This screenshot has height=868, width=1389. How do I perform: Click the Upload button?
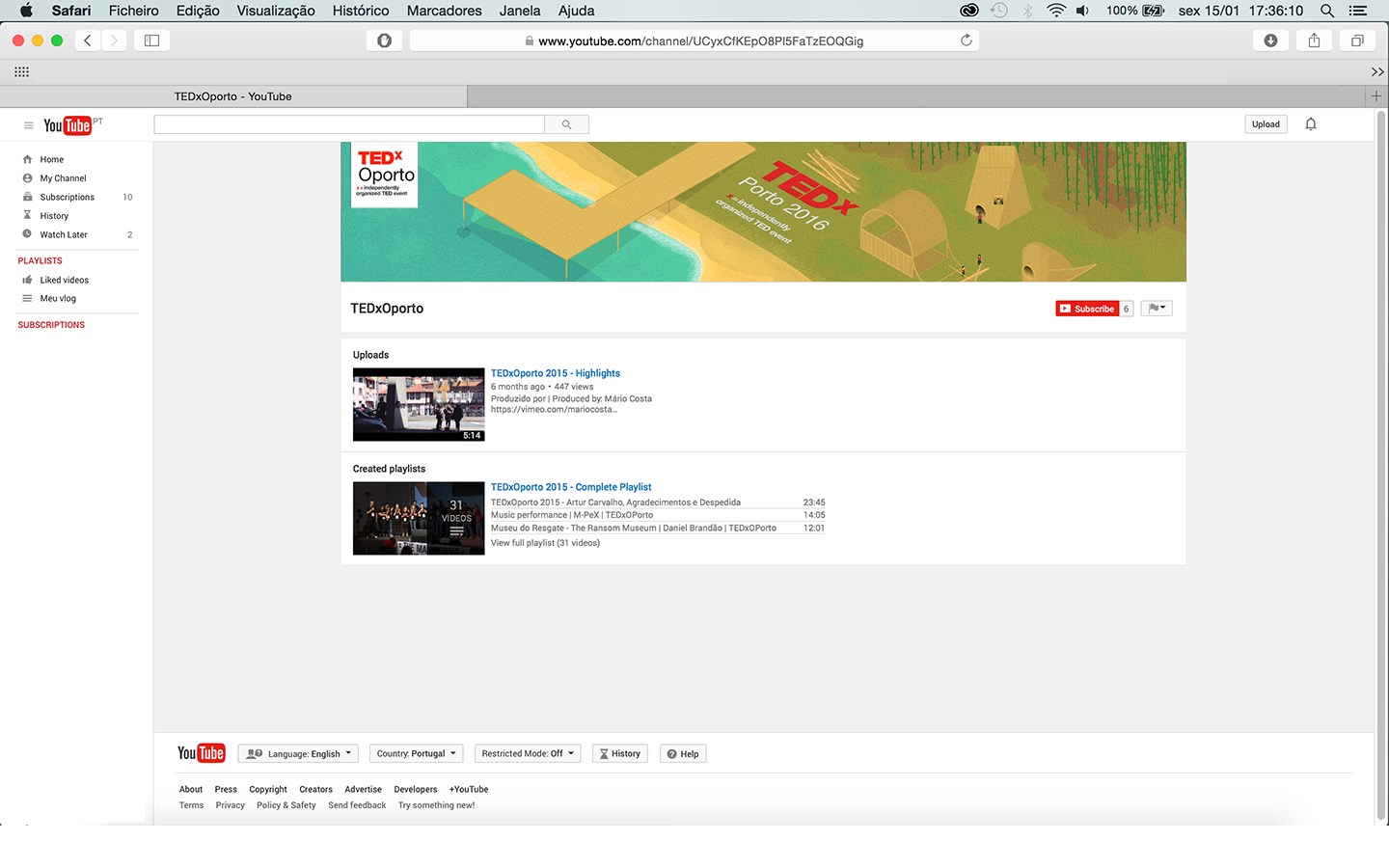(x=1266, y=124)
